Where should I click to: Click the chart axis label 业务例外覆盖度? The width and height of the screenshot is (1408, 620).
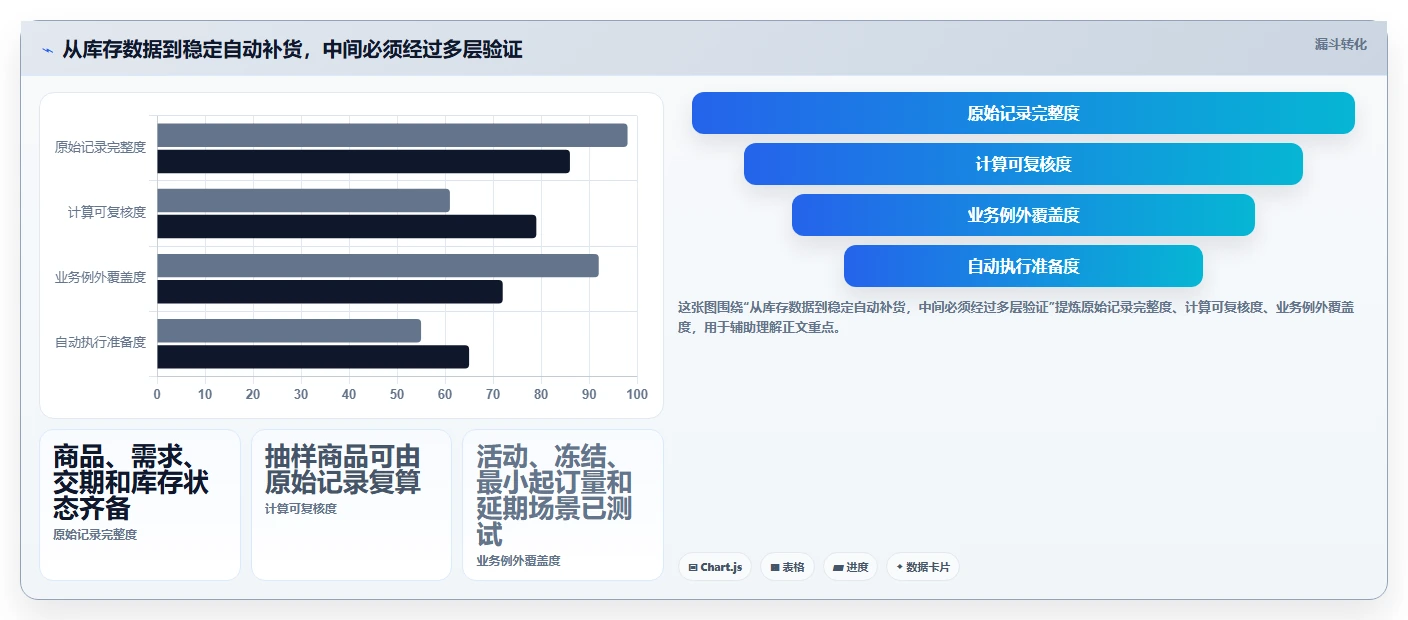[x=100, y=277]
